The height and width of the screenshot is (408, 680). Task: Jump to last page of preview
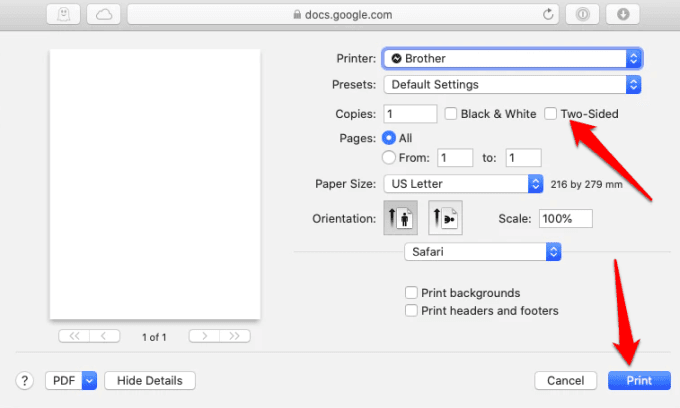(x=235, y=336)
